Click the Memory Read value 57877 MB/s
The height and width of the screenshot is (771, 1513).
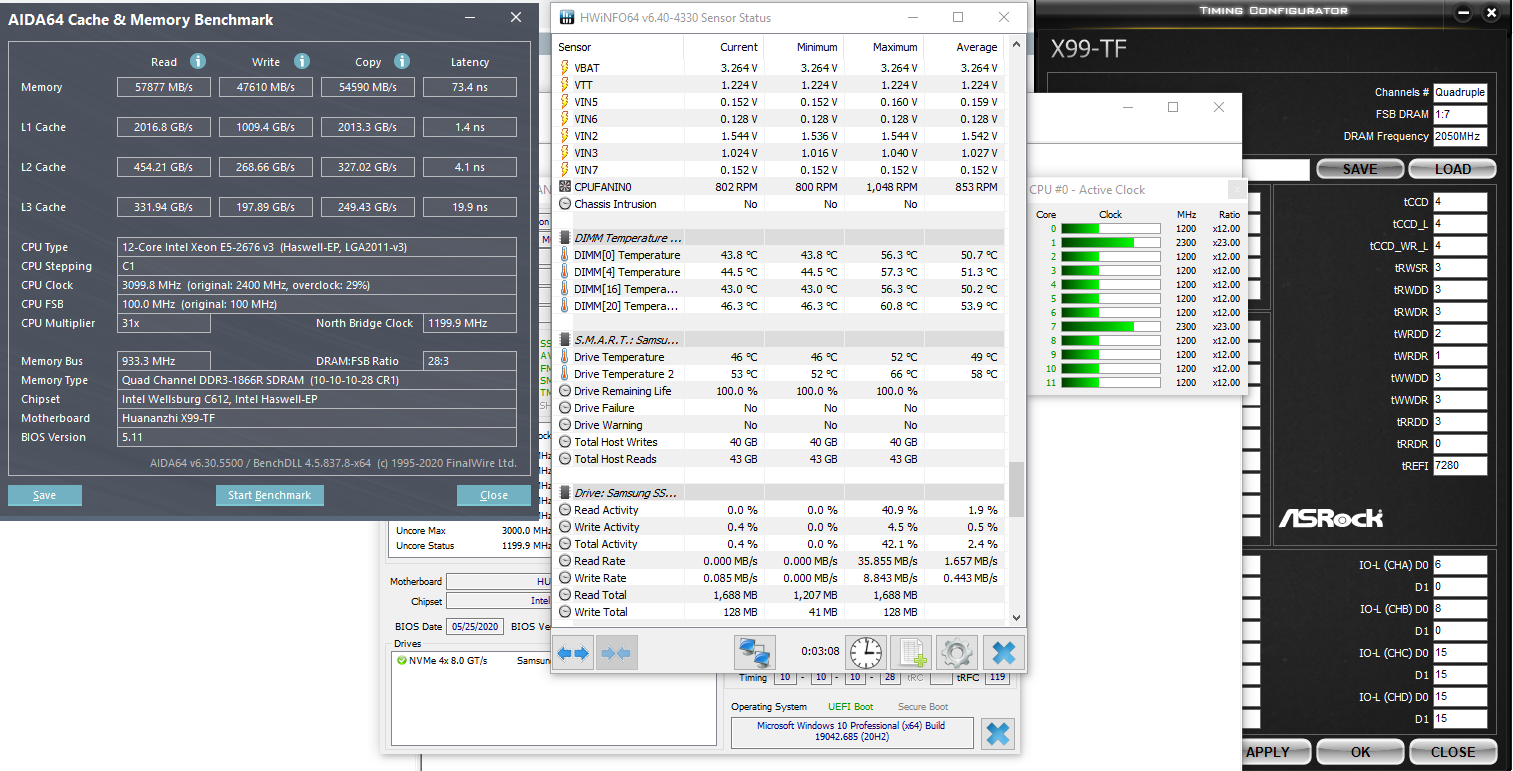tap(164, 87)
